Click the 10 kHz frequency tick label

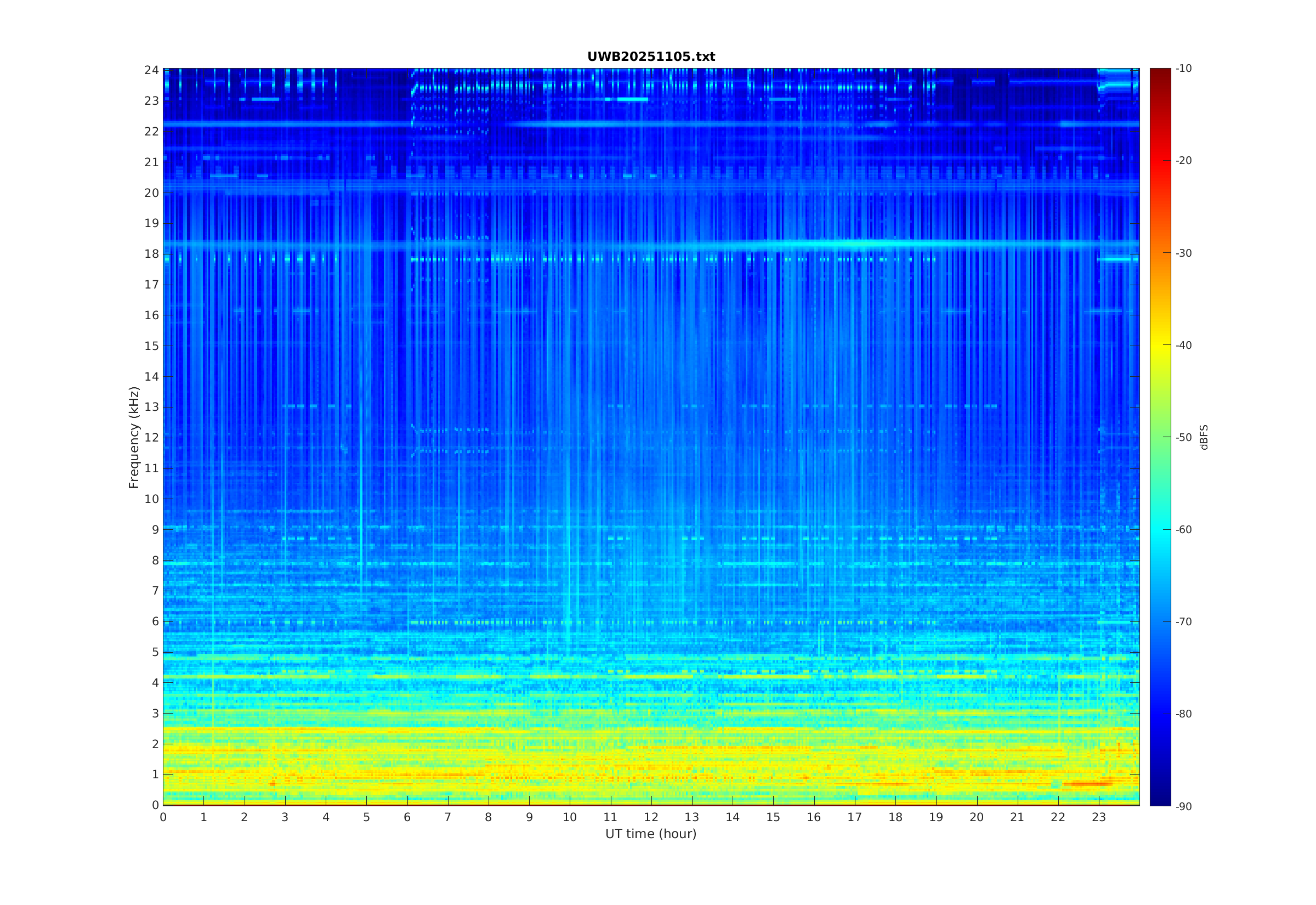[x=151, y=499]
